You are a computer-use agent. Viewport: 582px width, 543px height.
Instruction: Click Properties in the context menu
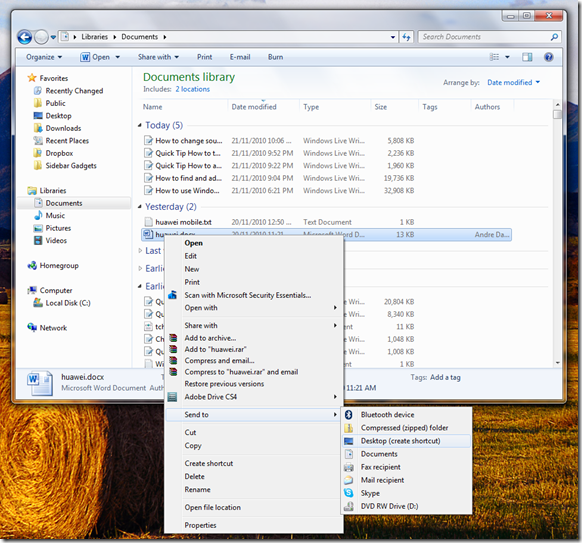[x=200, y=525]
